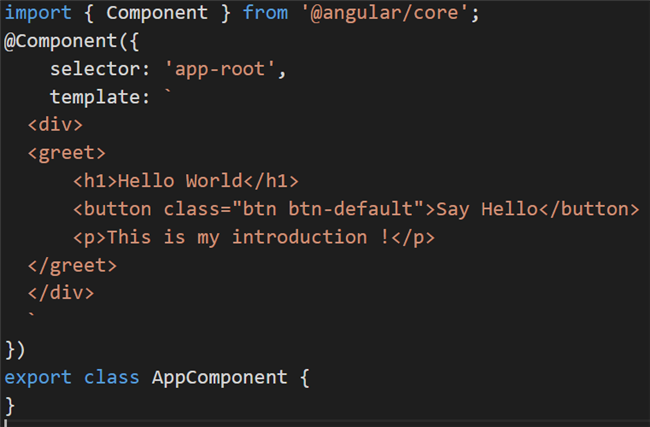Click the import keyword on line one
The image size is (650, 427).
tap(38, 13)
